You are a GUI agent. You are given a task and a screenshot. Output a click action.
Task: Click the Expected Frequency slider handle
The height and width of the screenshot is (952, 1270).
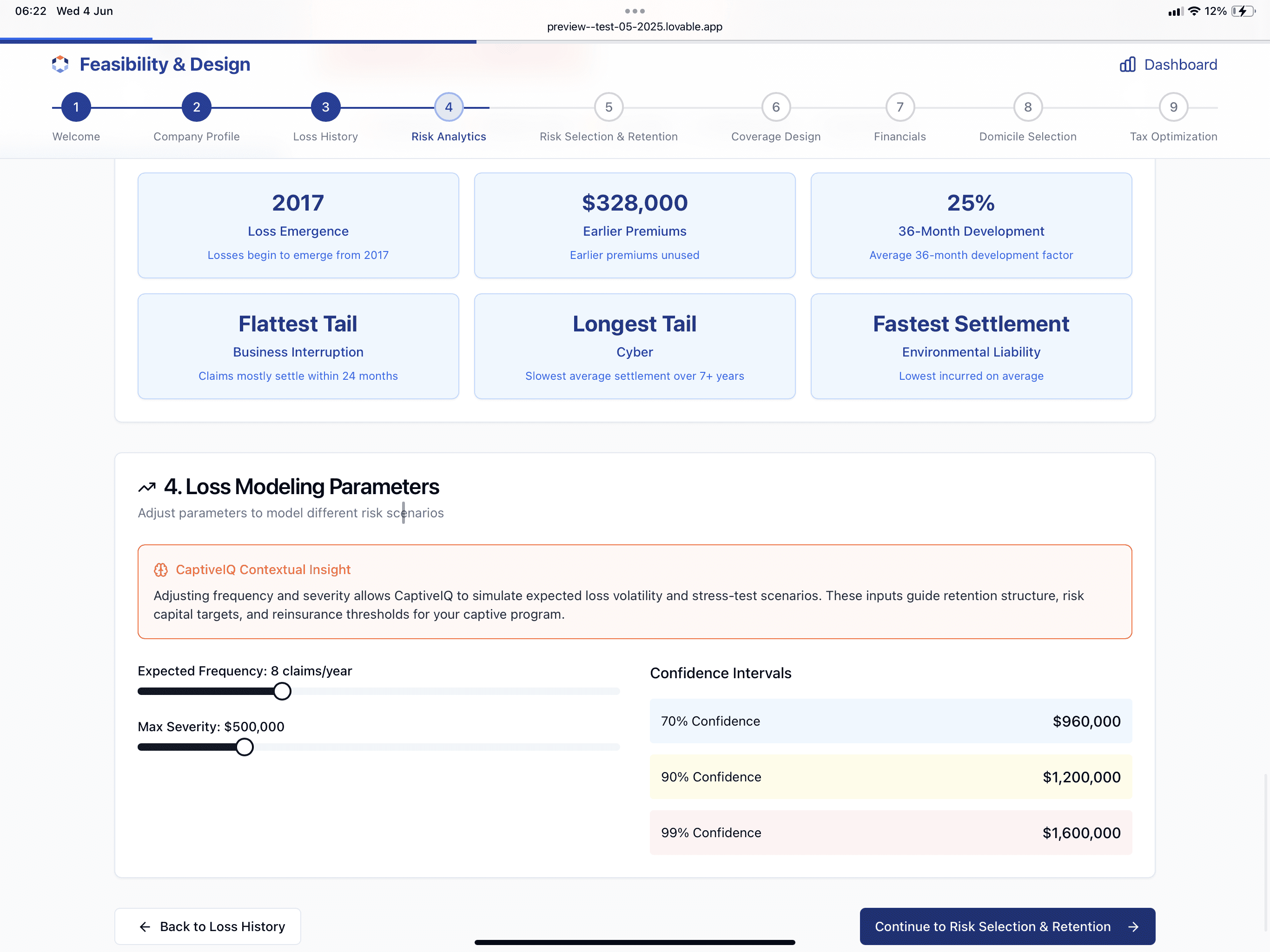tap(282, 691)
